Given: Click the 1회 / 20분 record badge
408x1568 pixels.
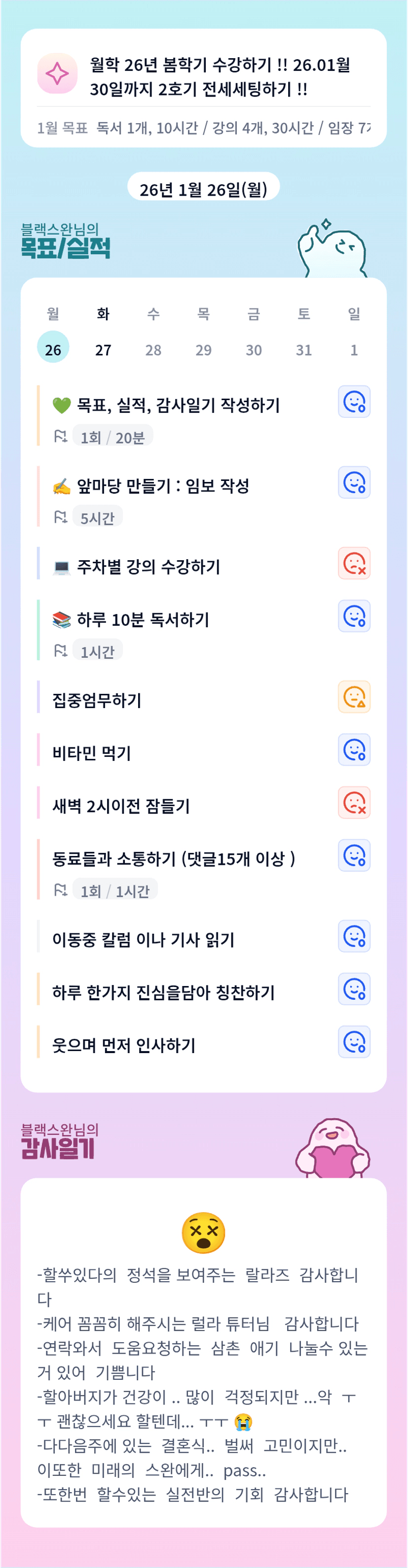Looking at the screenshot, I should point(112,437).
